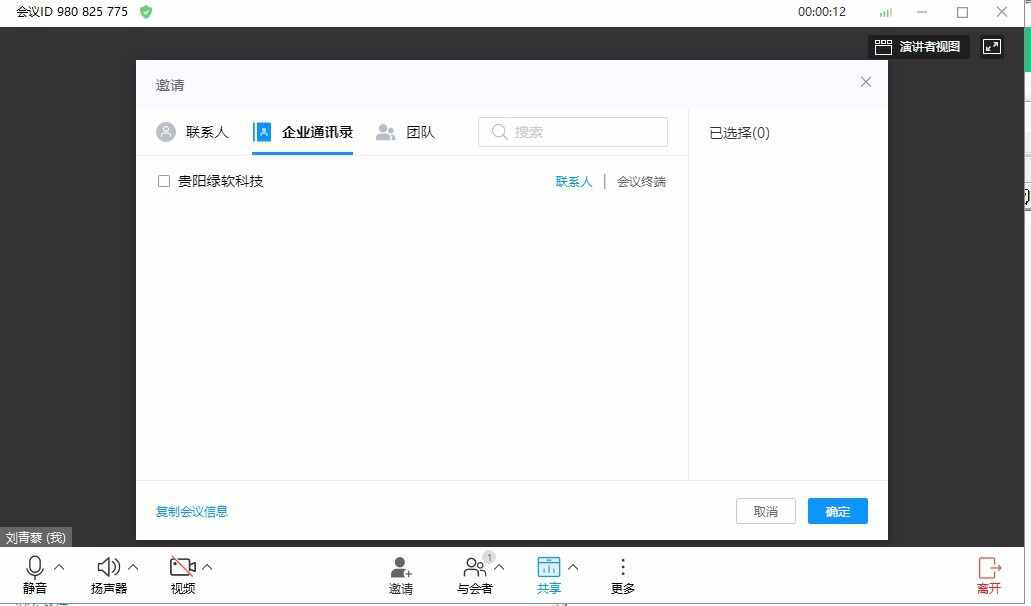Switch to the 团队 tab
The height and width of the screenshot is (606, 1031).
(x=420, y=131)
